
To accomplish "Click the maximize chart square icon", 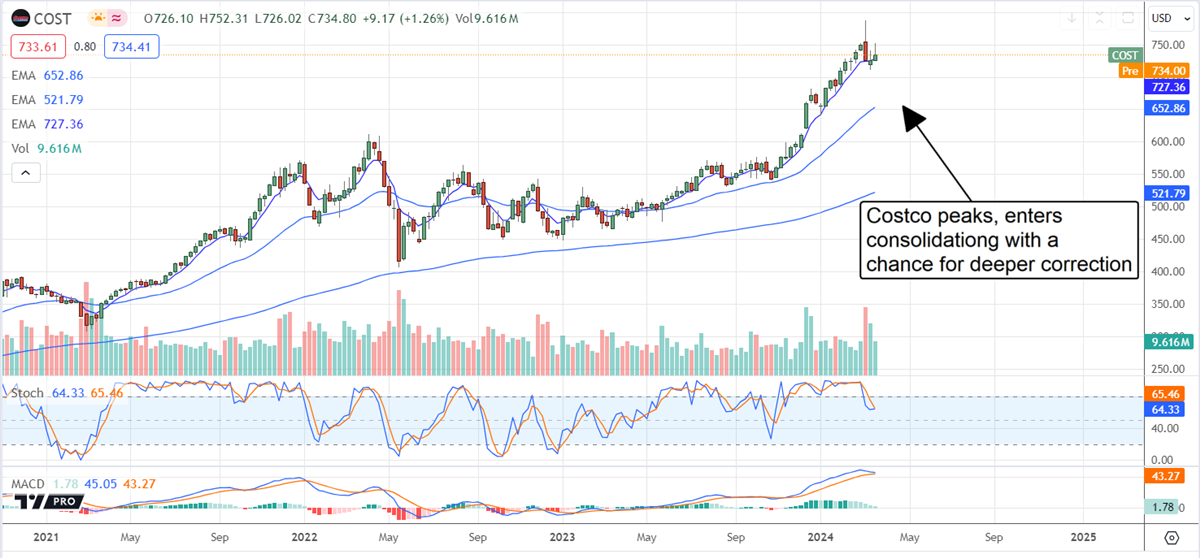I will click(1128, 18).
